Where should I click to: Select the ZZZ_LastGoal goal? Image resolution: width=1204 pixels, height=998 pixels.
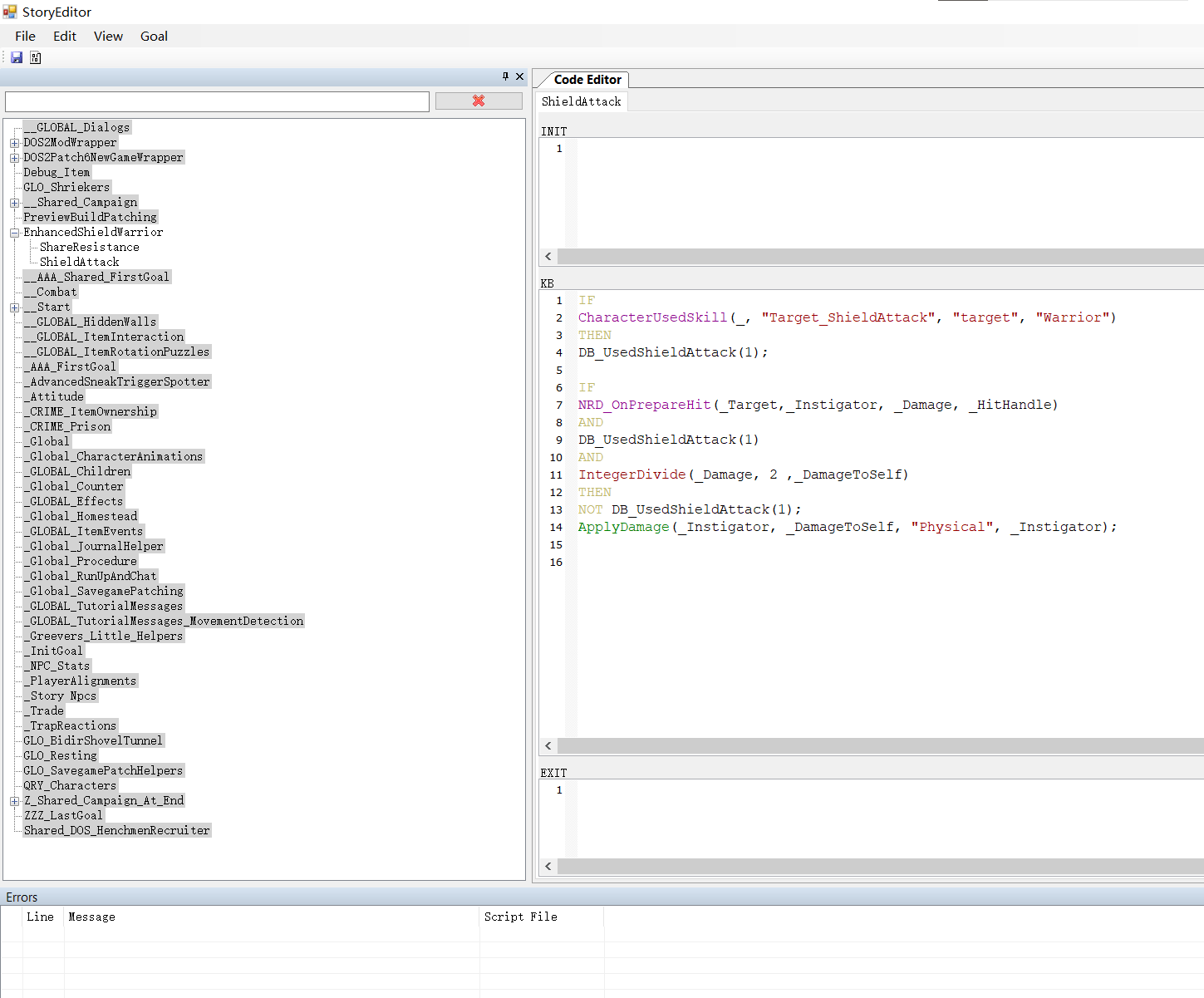(x=64, y=815)
